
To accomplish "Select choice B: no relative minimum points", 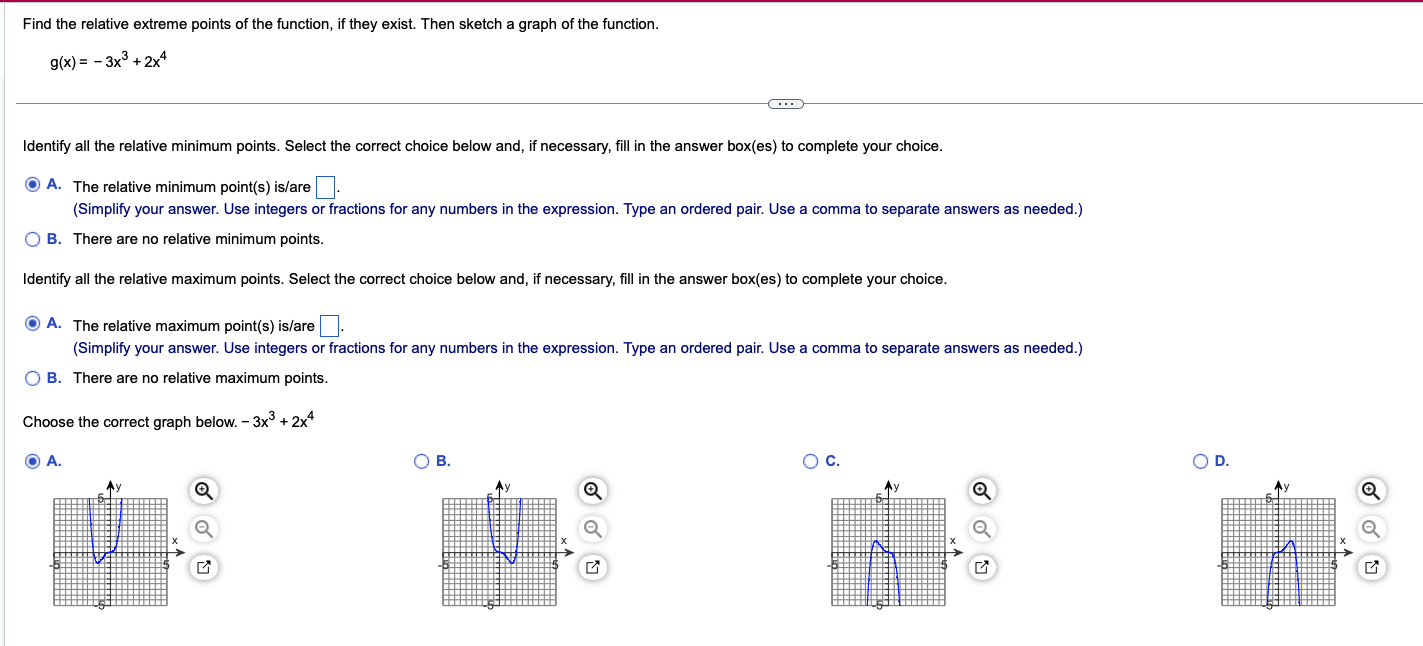I will click(32, 239).
